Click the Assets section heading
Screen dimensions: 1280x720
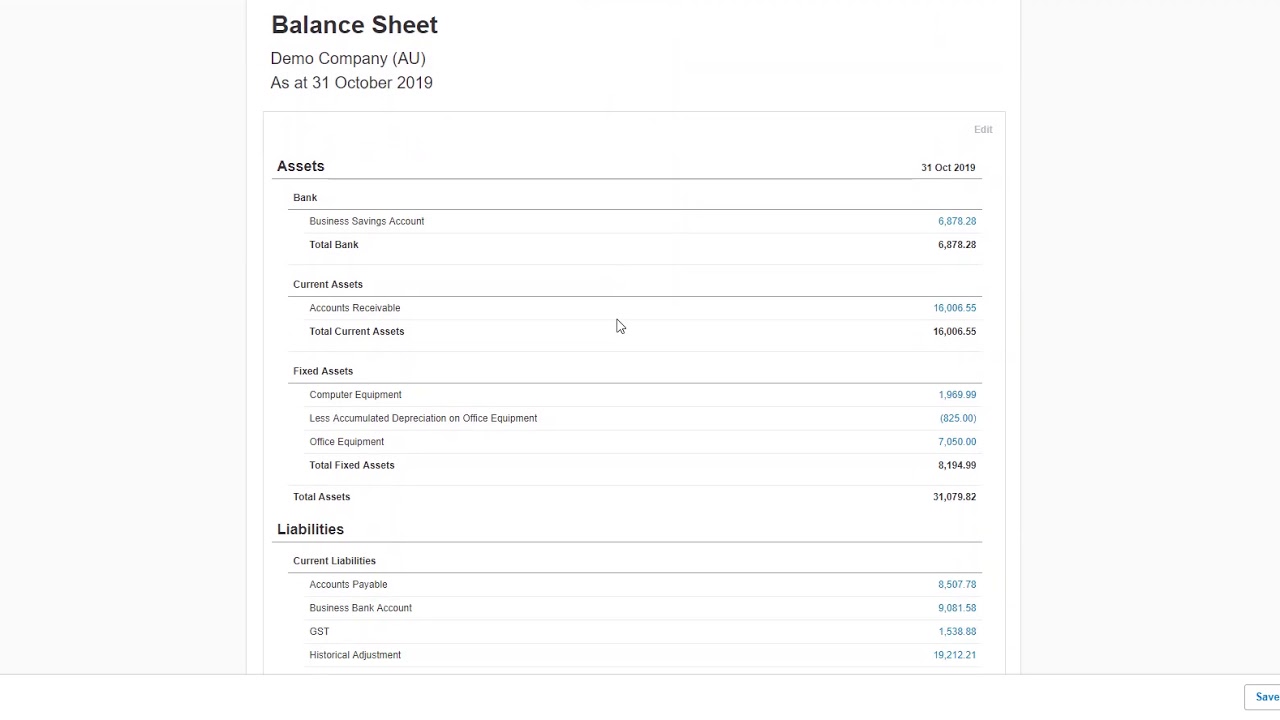300,167
